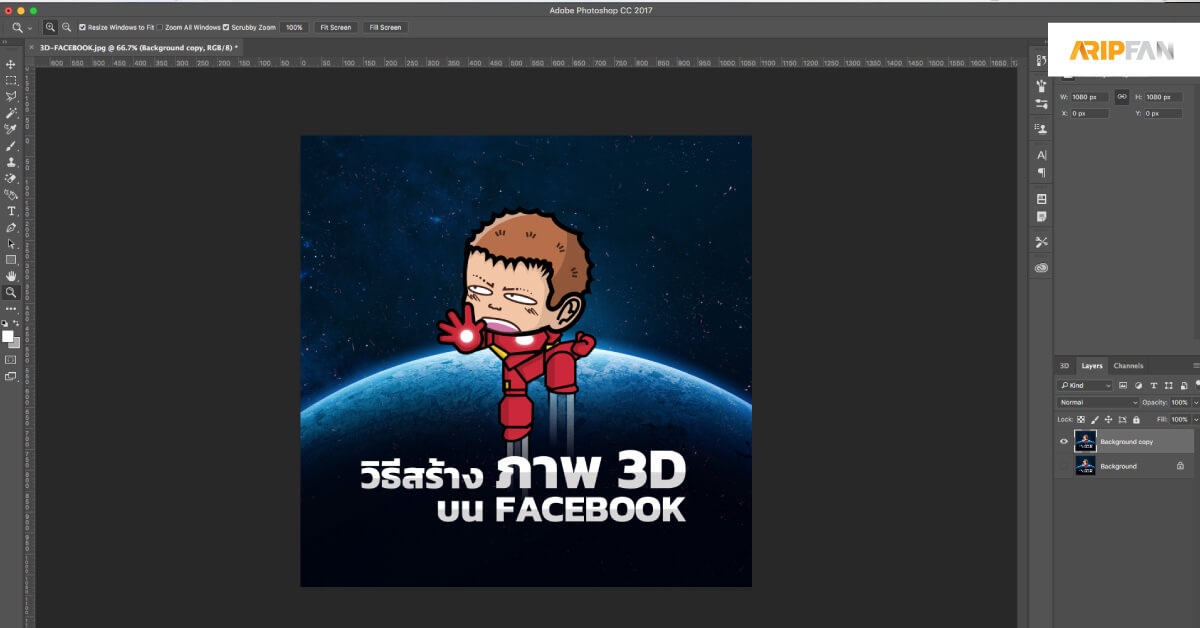
Task: Toggle Quick Mask mode
Action: pos(11,359)
